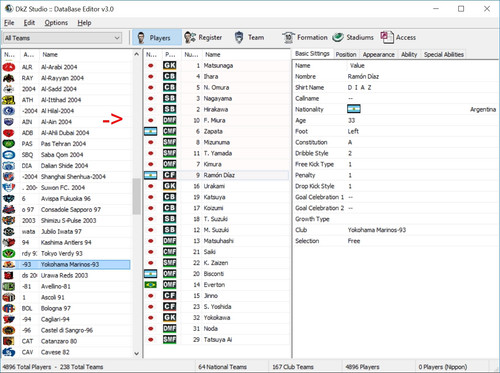The image size is (500, 373).
Task: Click the GK position badge for Matsunaga
Action: 169,65
